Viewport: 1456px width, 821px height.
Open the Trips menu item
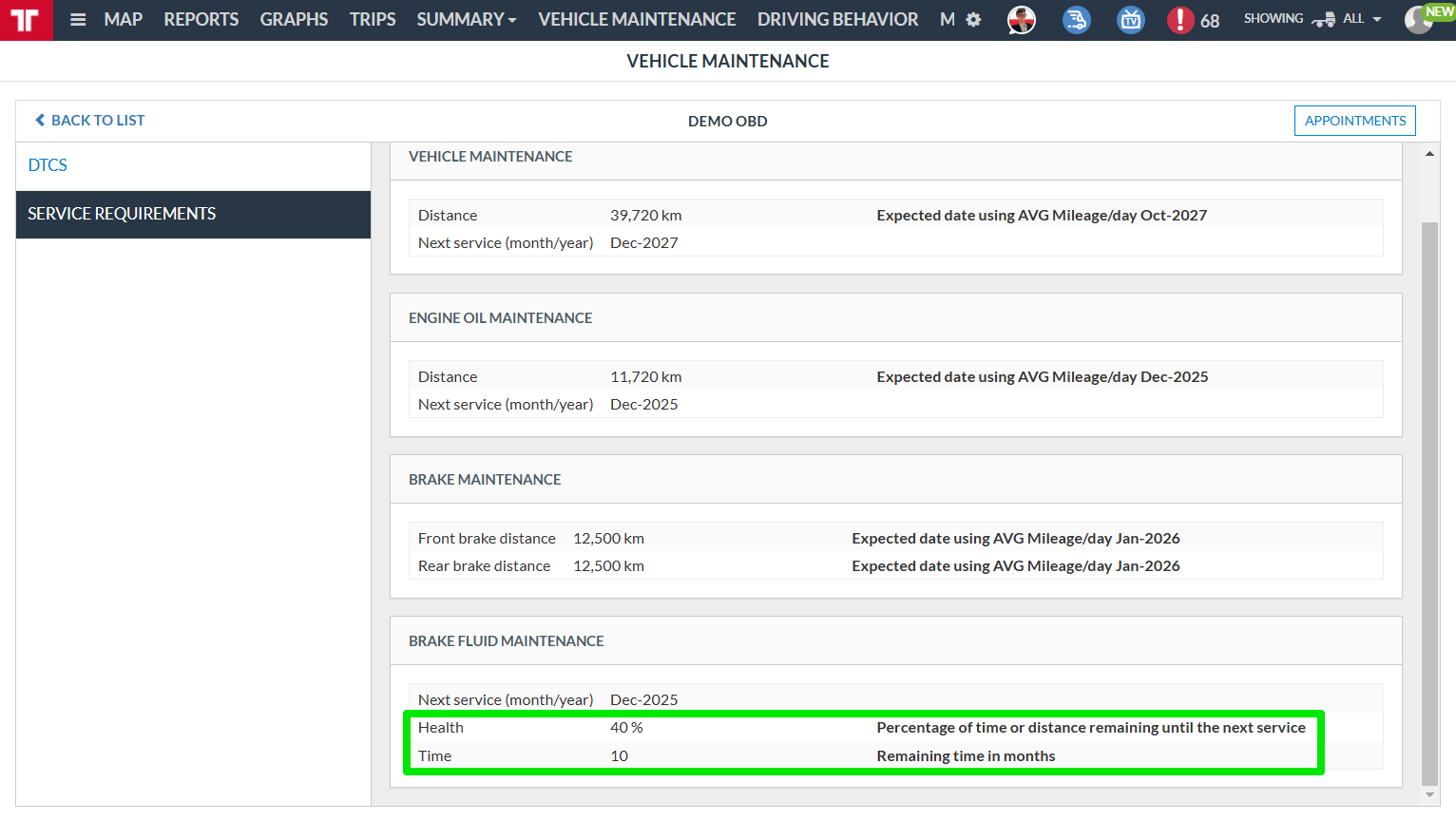(372, 20)
